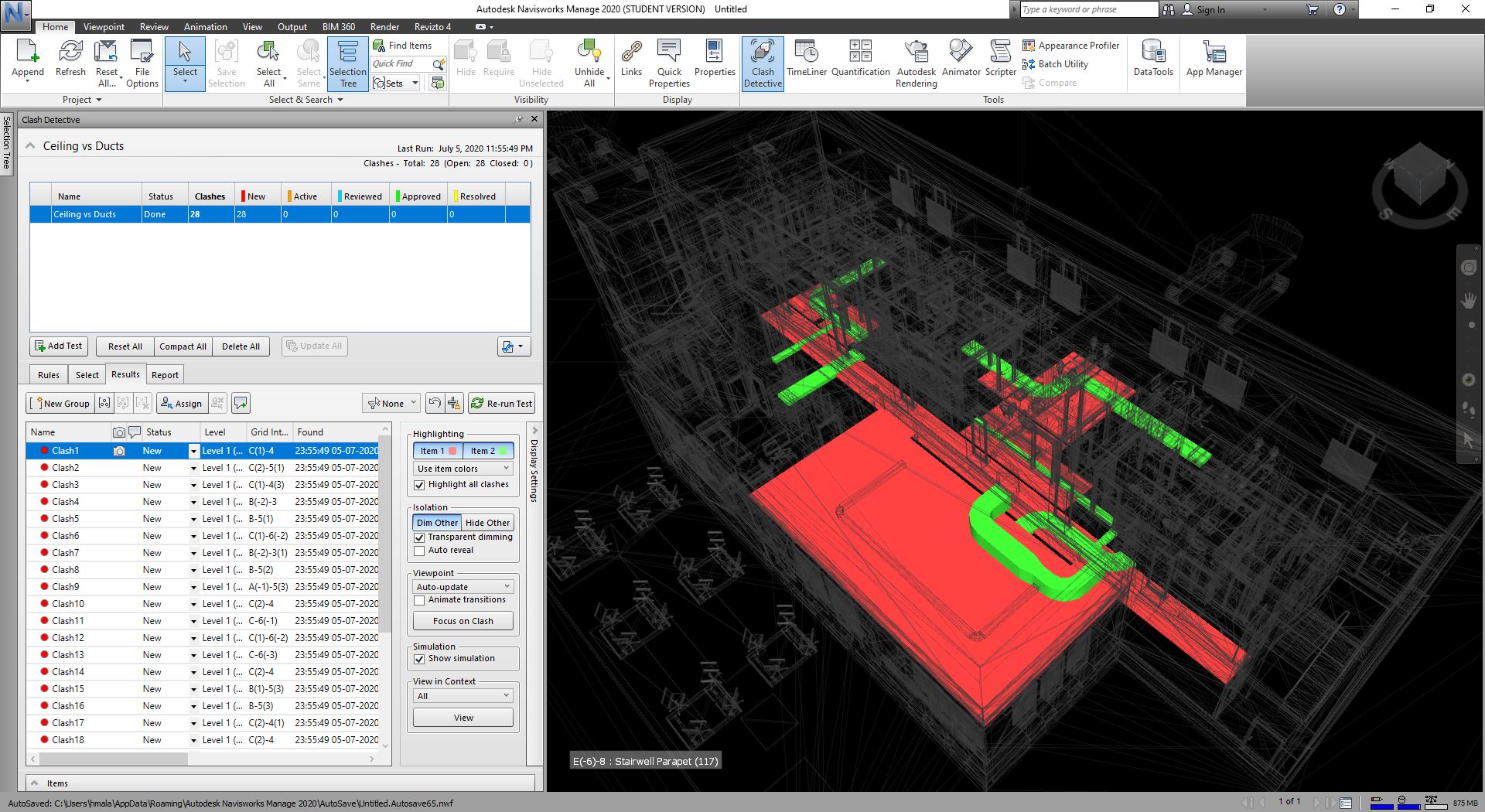Open the None grouping dropdown

(x=391, y=403)
